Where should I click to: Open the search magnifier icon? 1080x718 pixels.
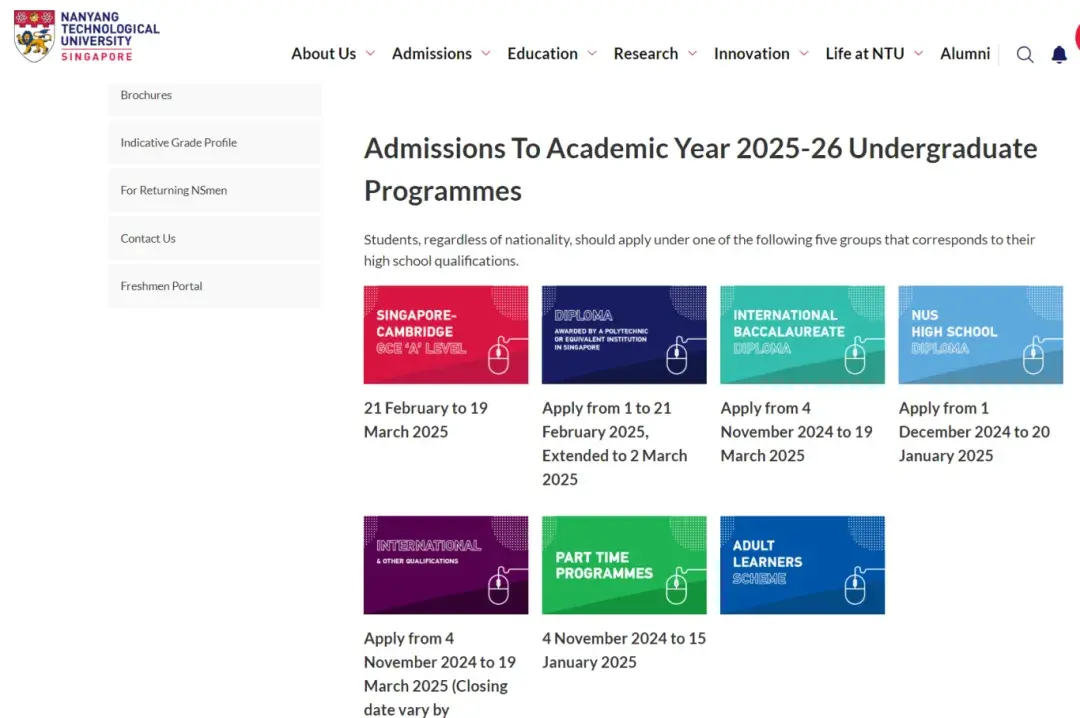point(1025,55)
